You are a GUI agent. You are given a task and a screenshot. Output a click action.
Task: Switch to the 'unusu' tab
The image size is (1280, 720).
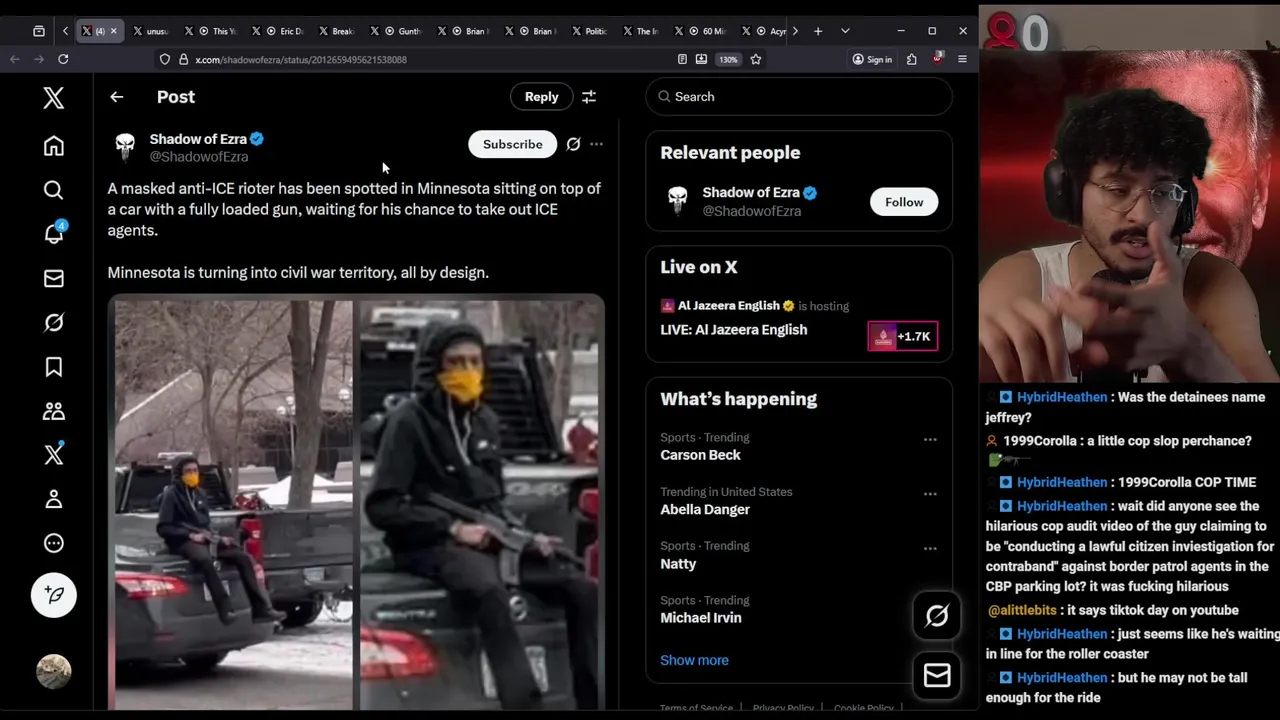[x=151, y=31]
